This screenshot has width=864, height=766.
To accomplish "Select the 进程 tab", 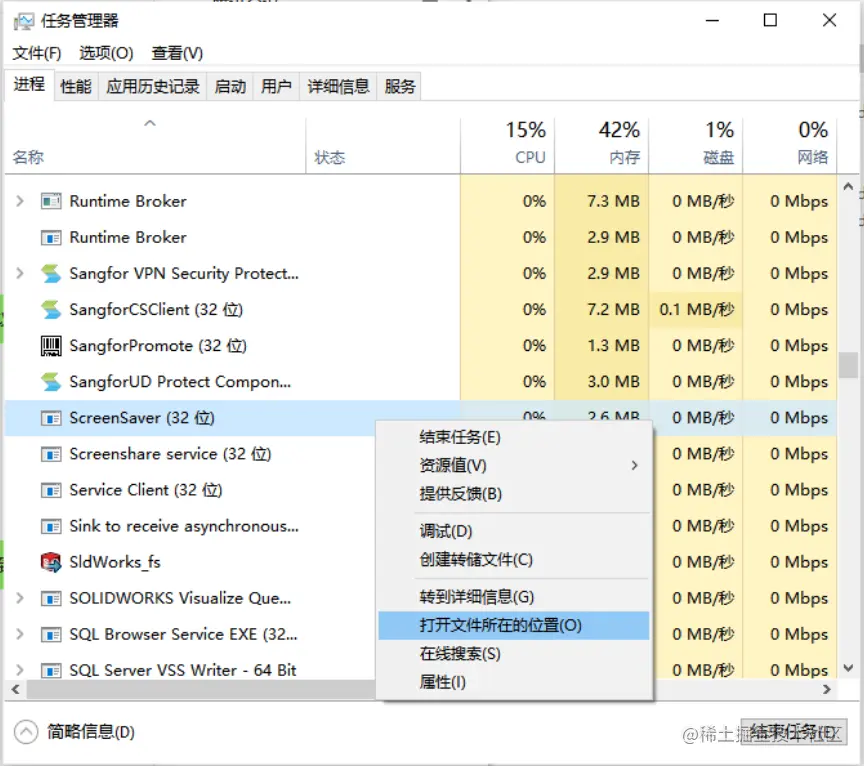I will (x=29, y=84).
